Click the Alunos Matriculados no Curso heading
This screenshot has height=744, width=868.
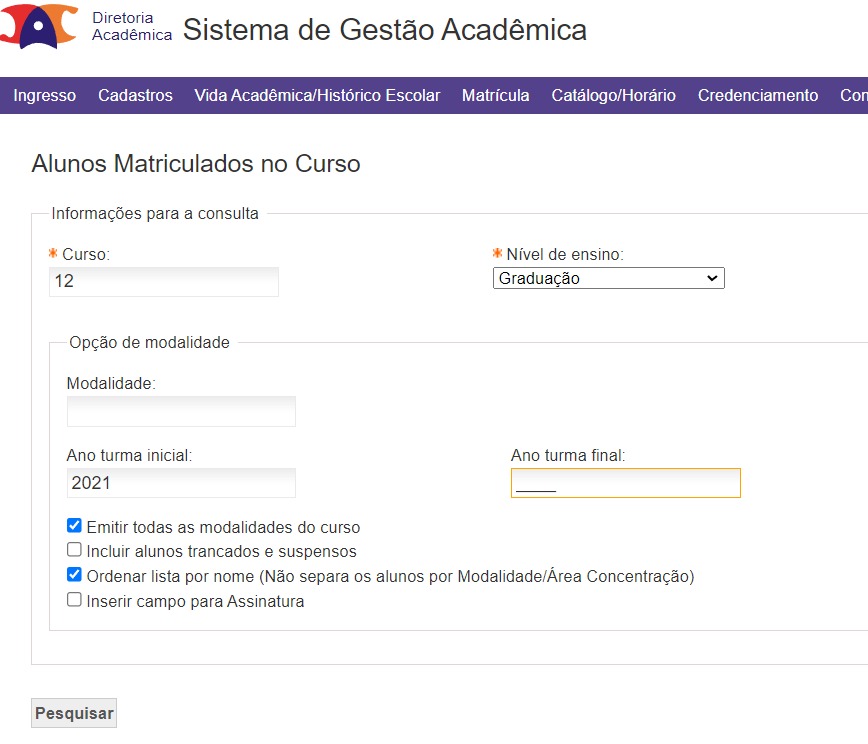pos(196,163)
